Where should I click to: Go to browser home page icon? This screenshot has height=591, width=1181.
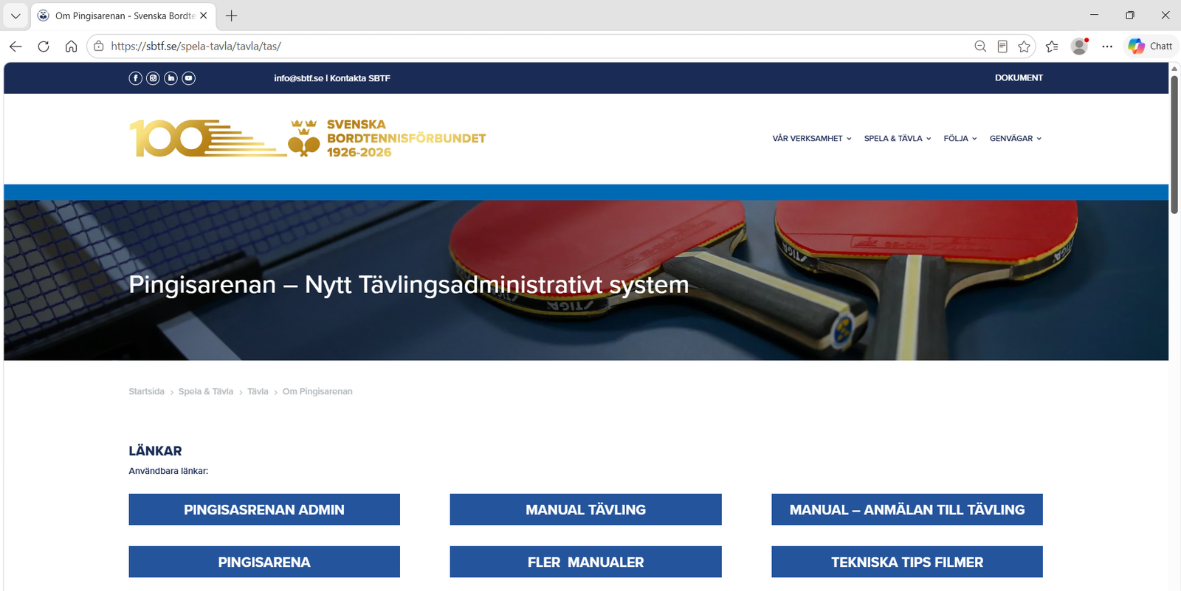point(71,46)
